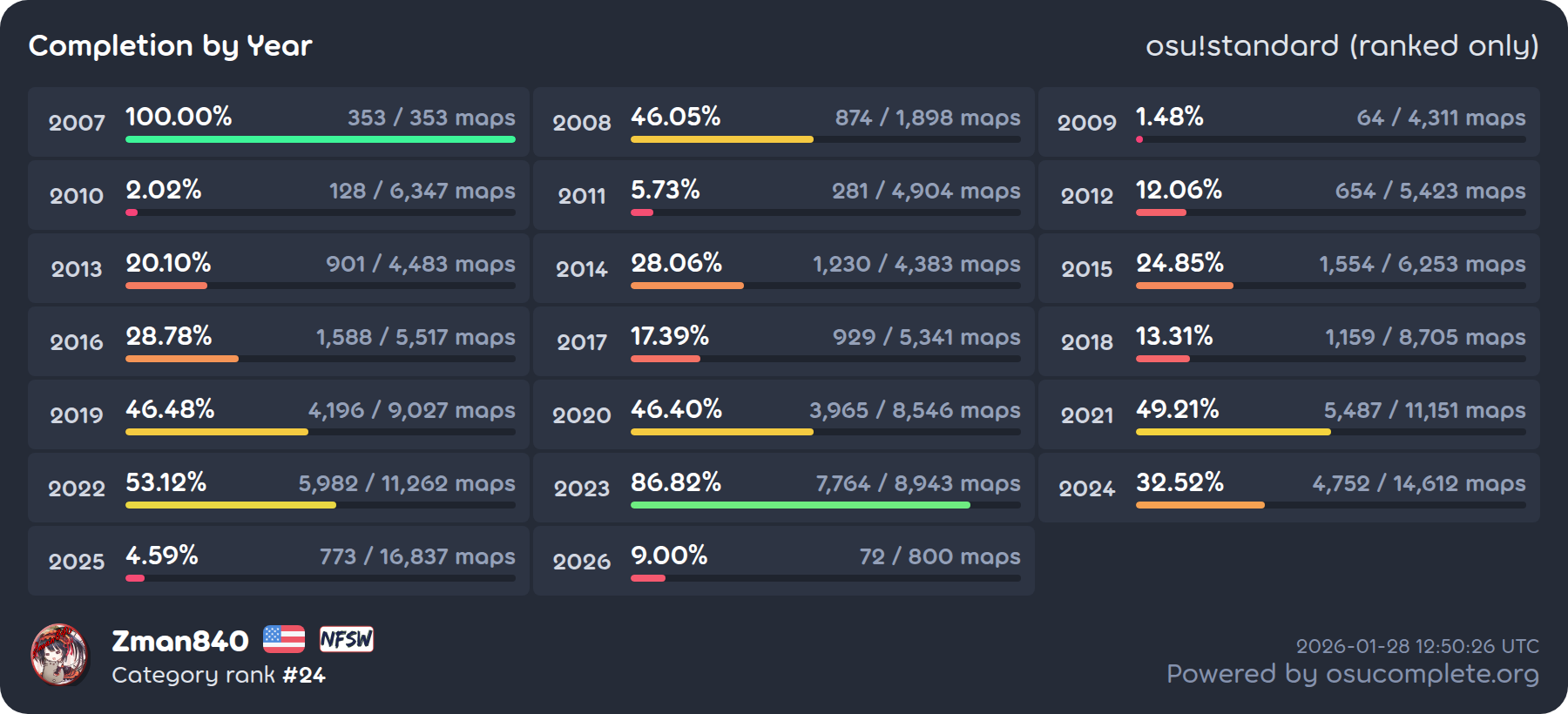Click osu!standard (ranked only) label

point(1342,45)
